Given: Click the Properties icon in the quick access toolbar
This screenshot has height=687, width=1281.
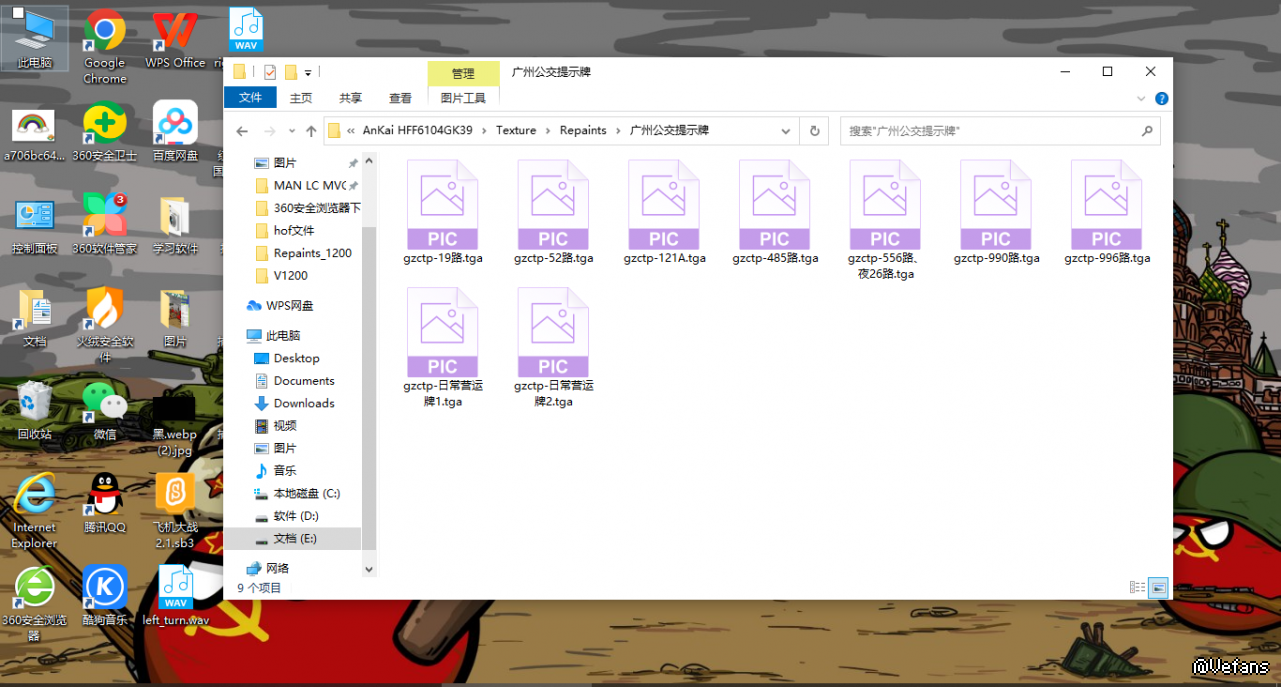Looking at the screenshot, I should 270,72.
